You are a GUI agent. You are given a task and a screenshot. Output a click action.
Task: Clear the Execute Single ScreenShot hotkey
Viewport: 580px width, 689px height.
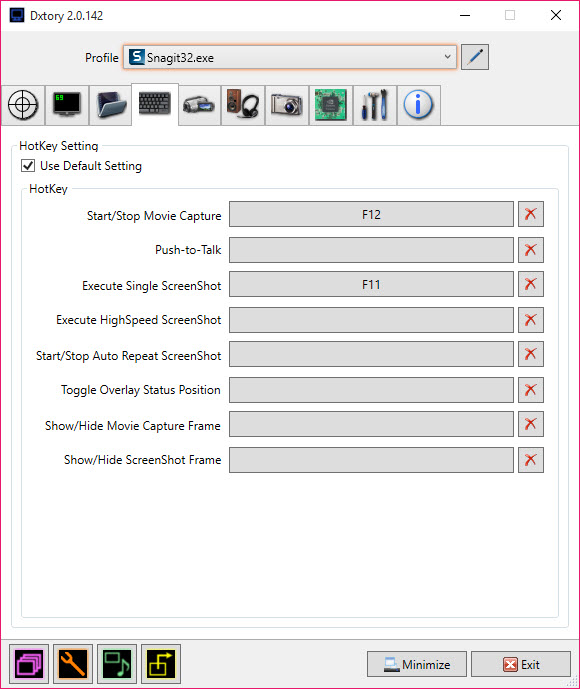click(531, 284)
